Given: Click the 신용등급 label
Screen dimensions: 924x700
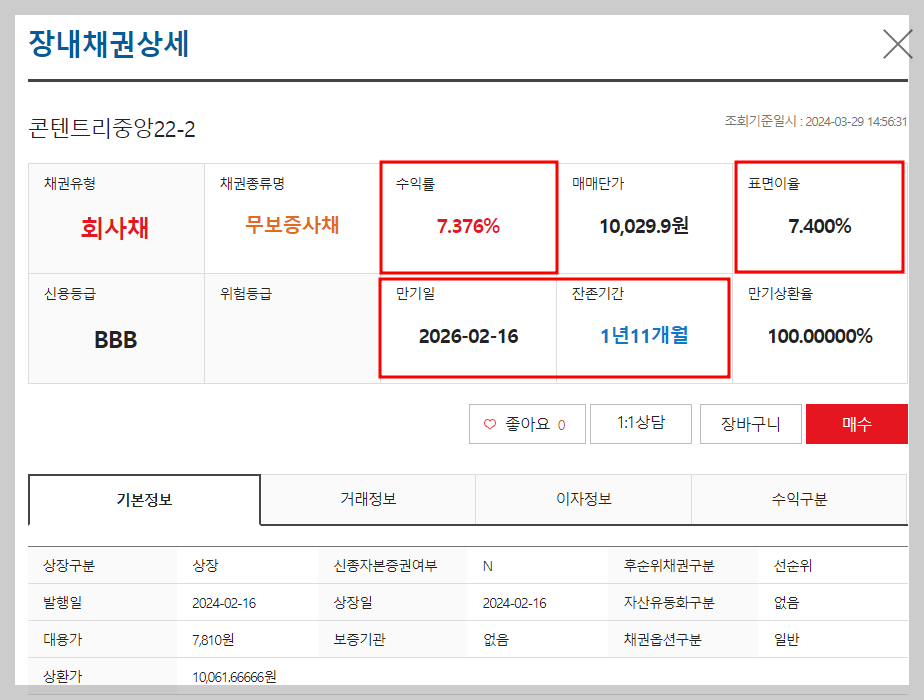Looking at the screenshot, I should click(70, 293).
